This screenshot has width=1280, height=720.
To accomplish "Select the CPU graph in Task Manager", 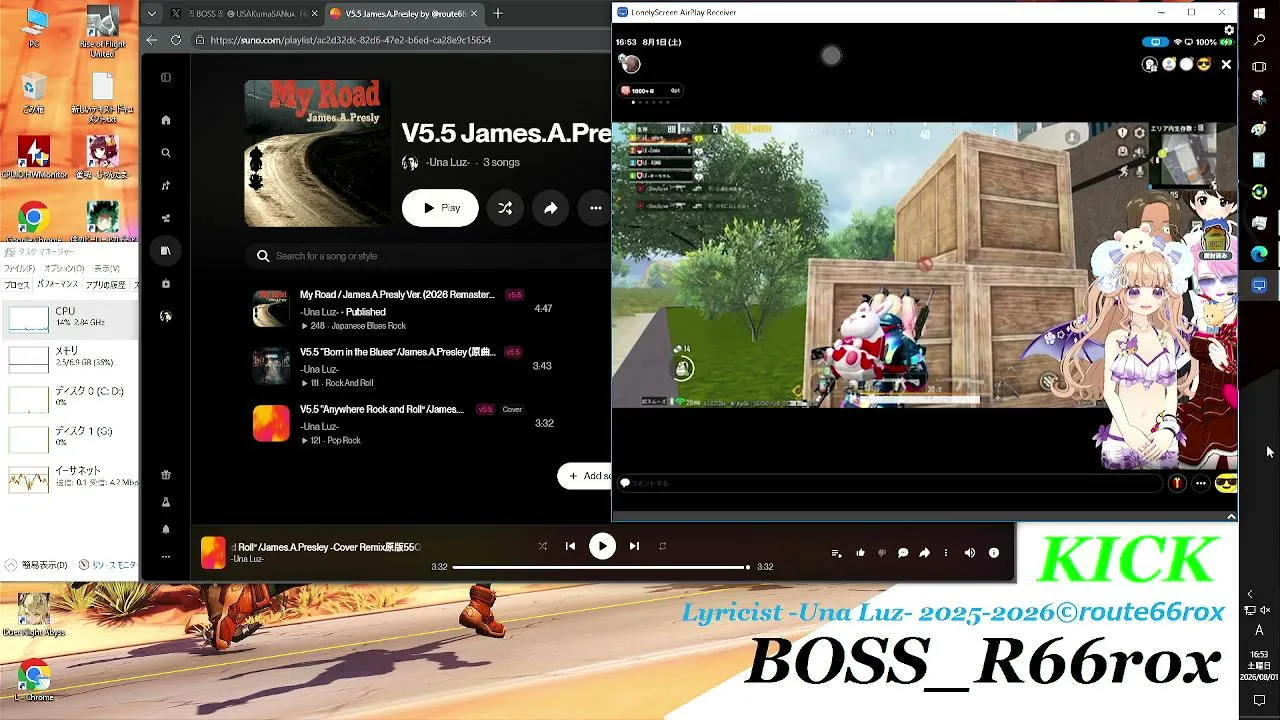I will pyautogui.click(x=70, y=318).
